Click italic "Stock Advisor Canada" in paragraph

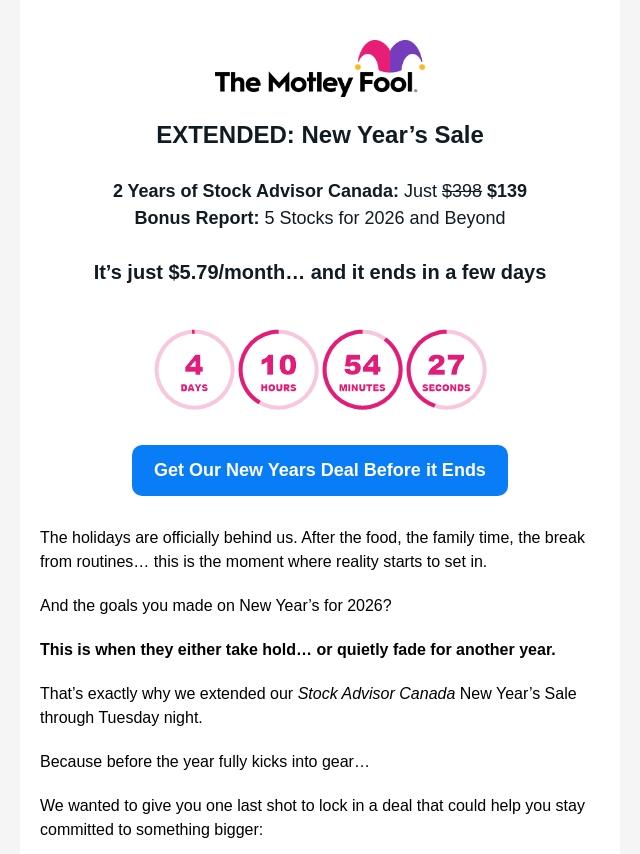376,693
